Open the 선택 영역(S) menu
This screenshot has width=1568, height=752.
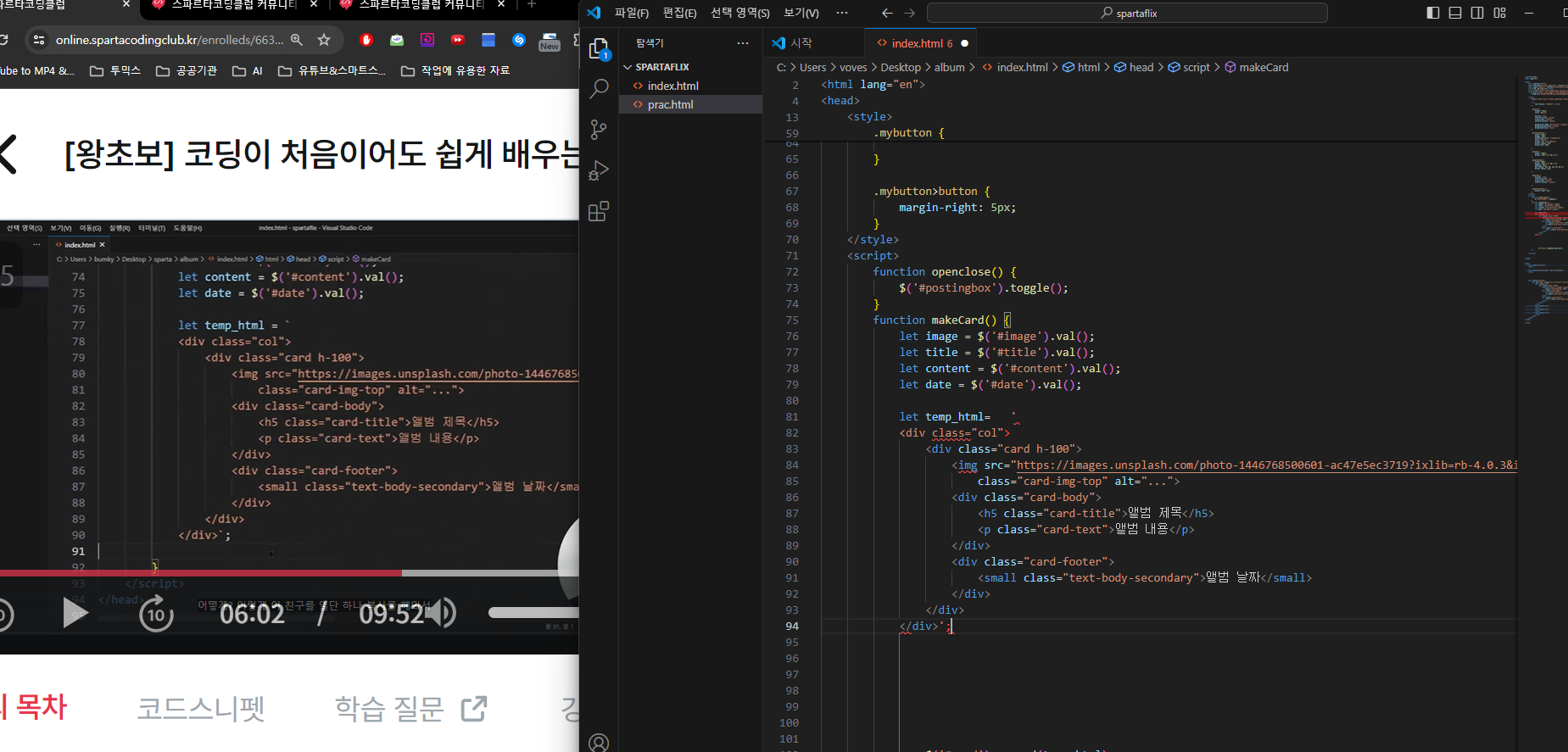[x=740, y=13]
